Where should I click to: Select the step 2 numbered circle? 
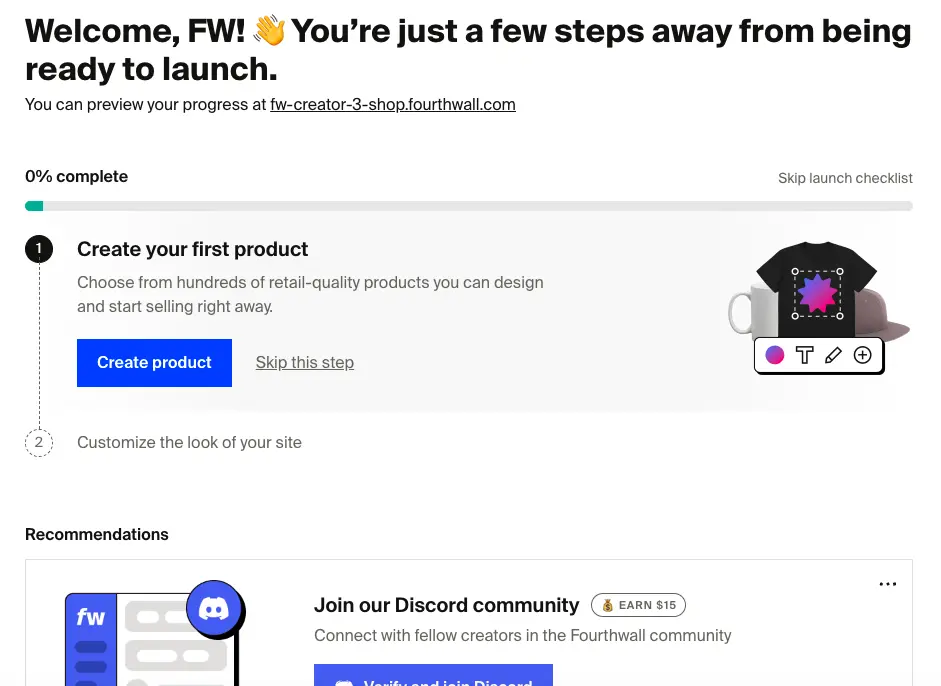click(38, 442)
